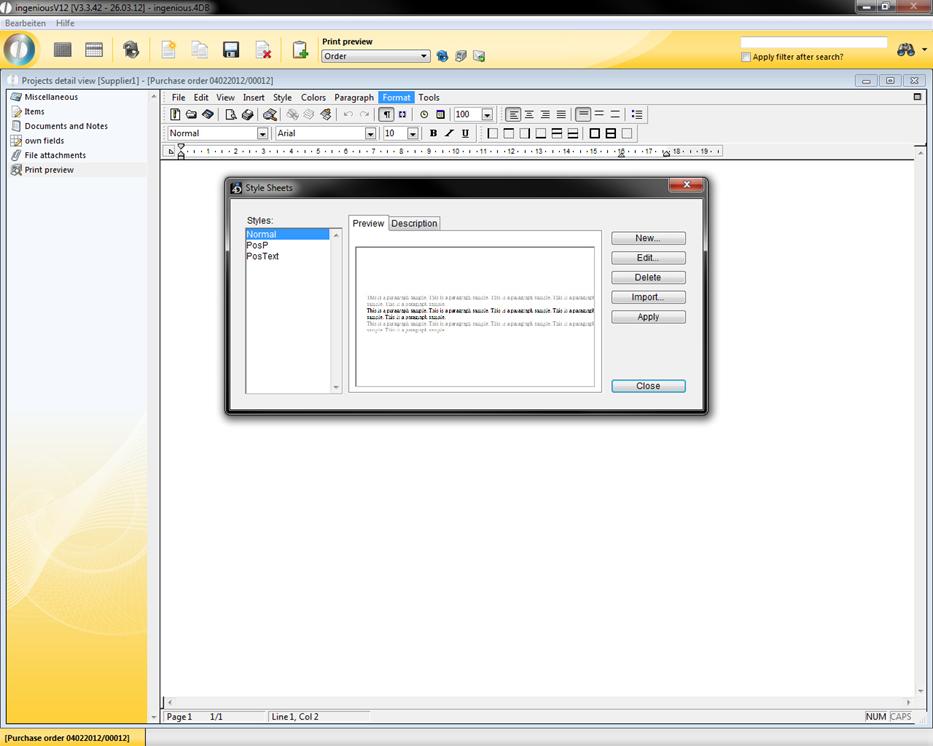The image size is (933, 746).
Task: Expand the zoom 100 dropdown
Action: pyautogui.click(x=487, y=115)
